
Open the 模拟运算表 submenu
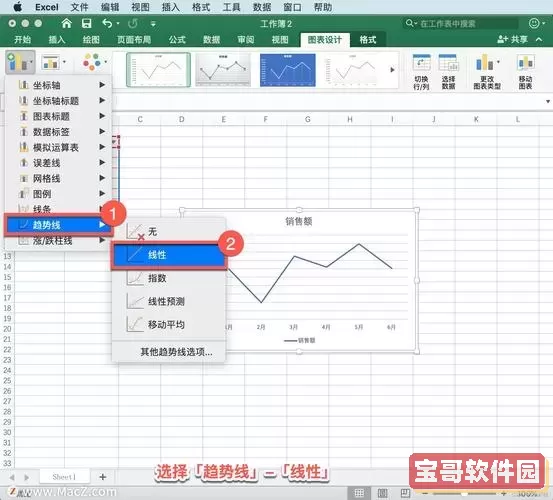point(59,147)
